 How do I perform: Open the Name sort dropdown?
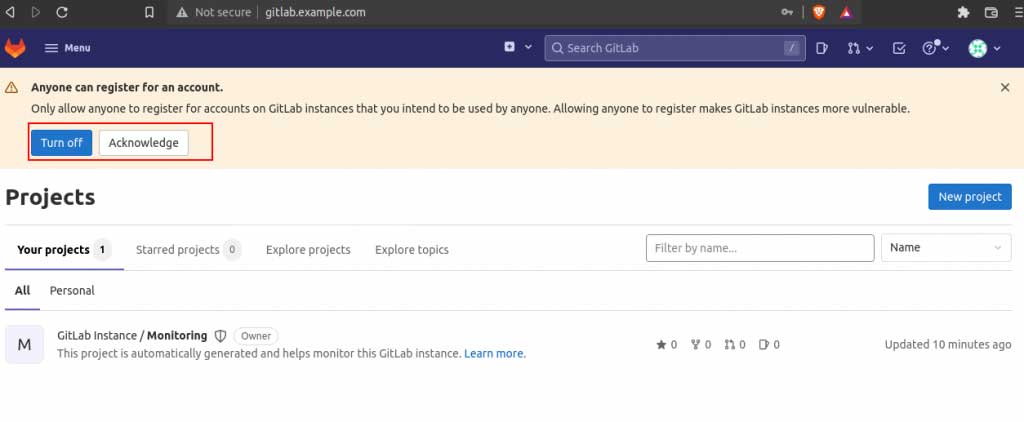pyautogui.click(x=945, y=248)
